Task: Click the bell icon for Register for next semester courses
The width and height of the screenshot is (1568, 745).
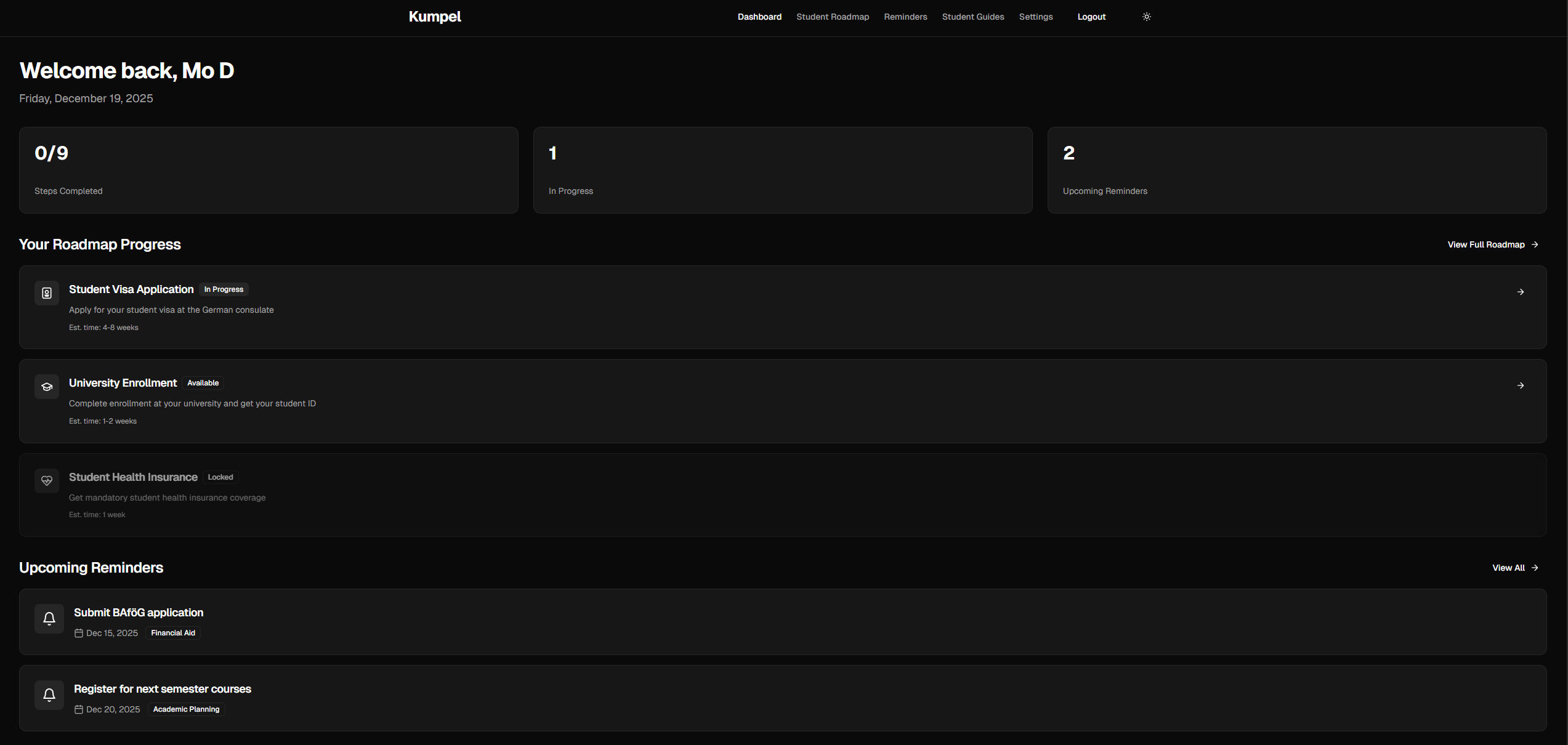Action: [49, 695]
